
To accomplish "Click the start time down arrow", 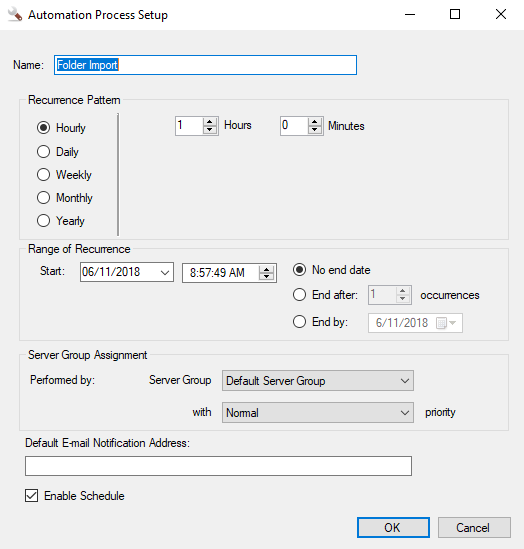I will [x=267, y=277].
